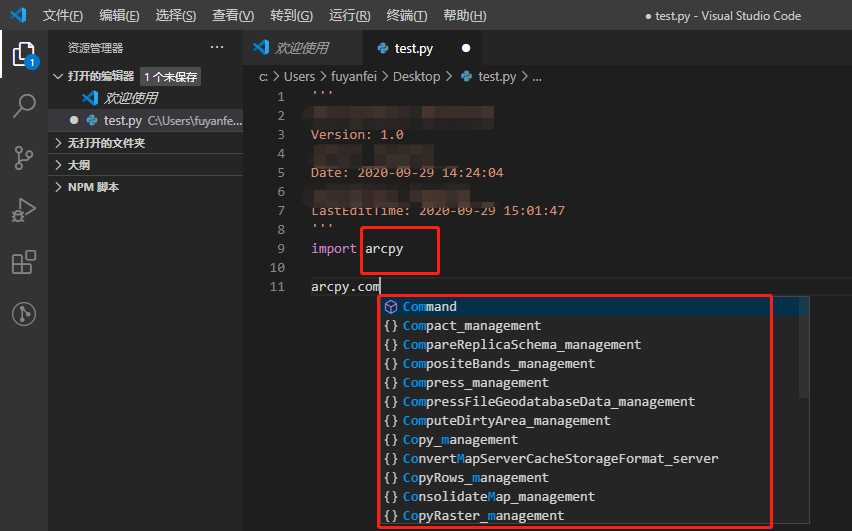Open the 终端(T) menu
The height and width of the screenshot is (531, 852).
pyautogui.click(x=406, y=15)
